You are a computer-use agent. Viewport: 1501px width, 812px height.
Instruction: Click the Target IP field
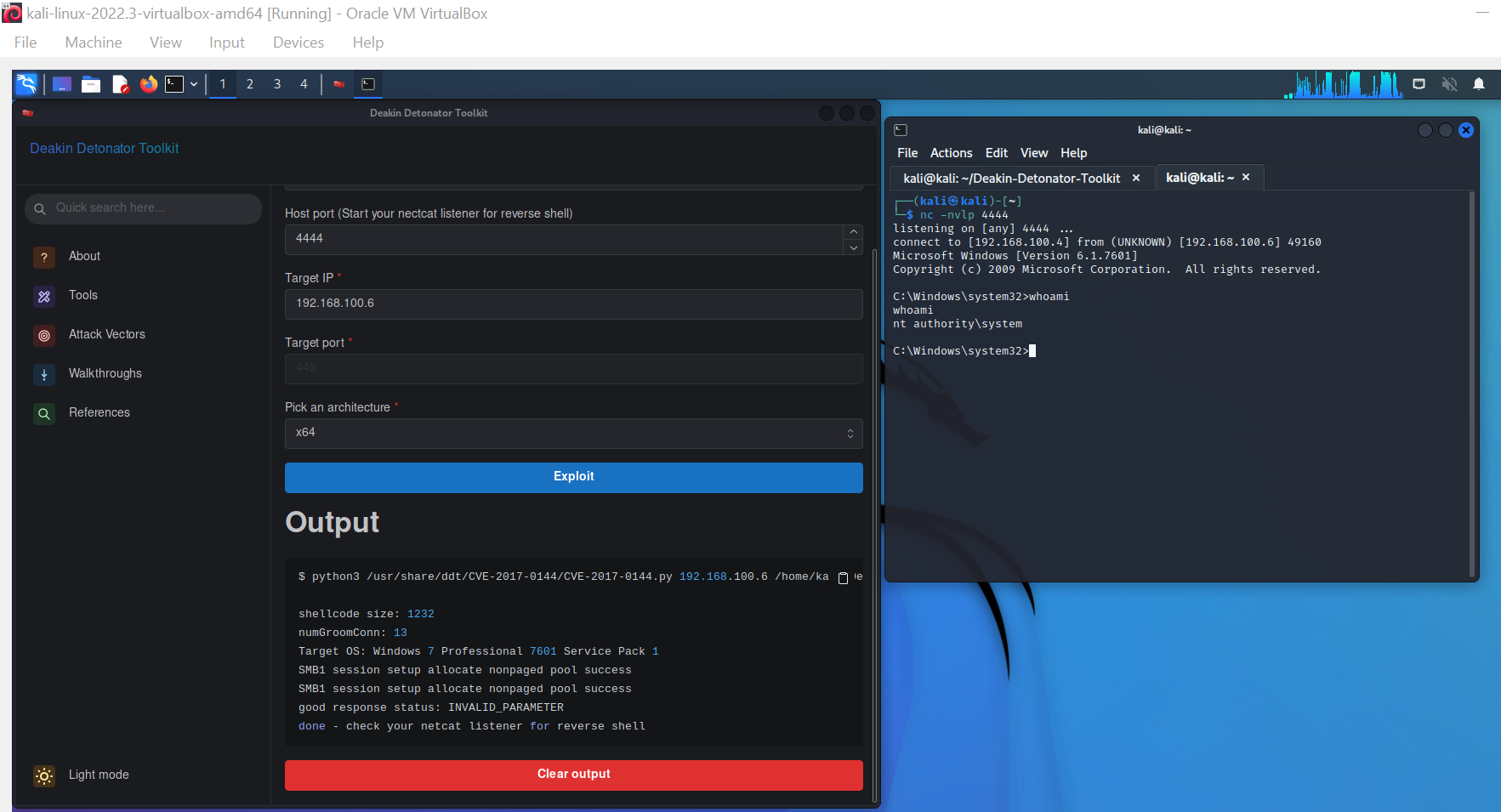pyautogui.click(x=574, y=304)
